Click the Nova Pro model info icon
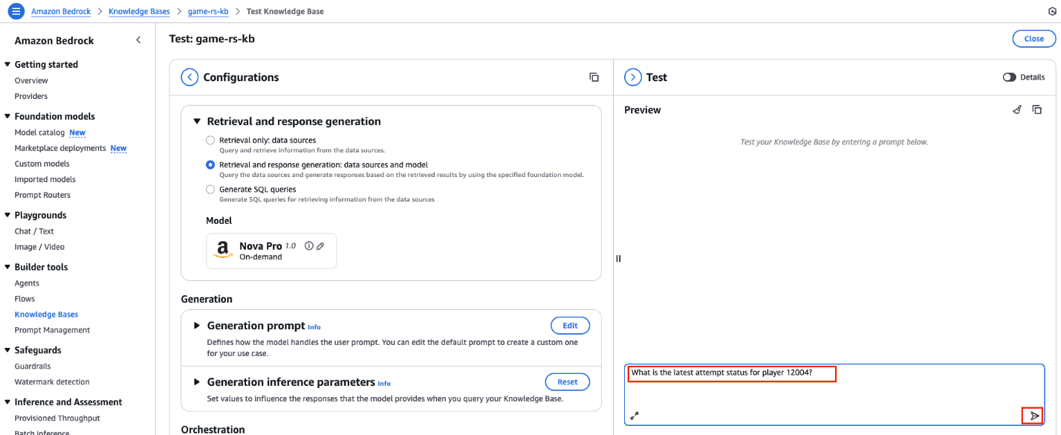Image resolution: width=1061 pixels, height=435 pixels. pos(309,246)
